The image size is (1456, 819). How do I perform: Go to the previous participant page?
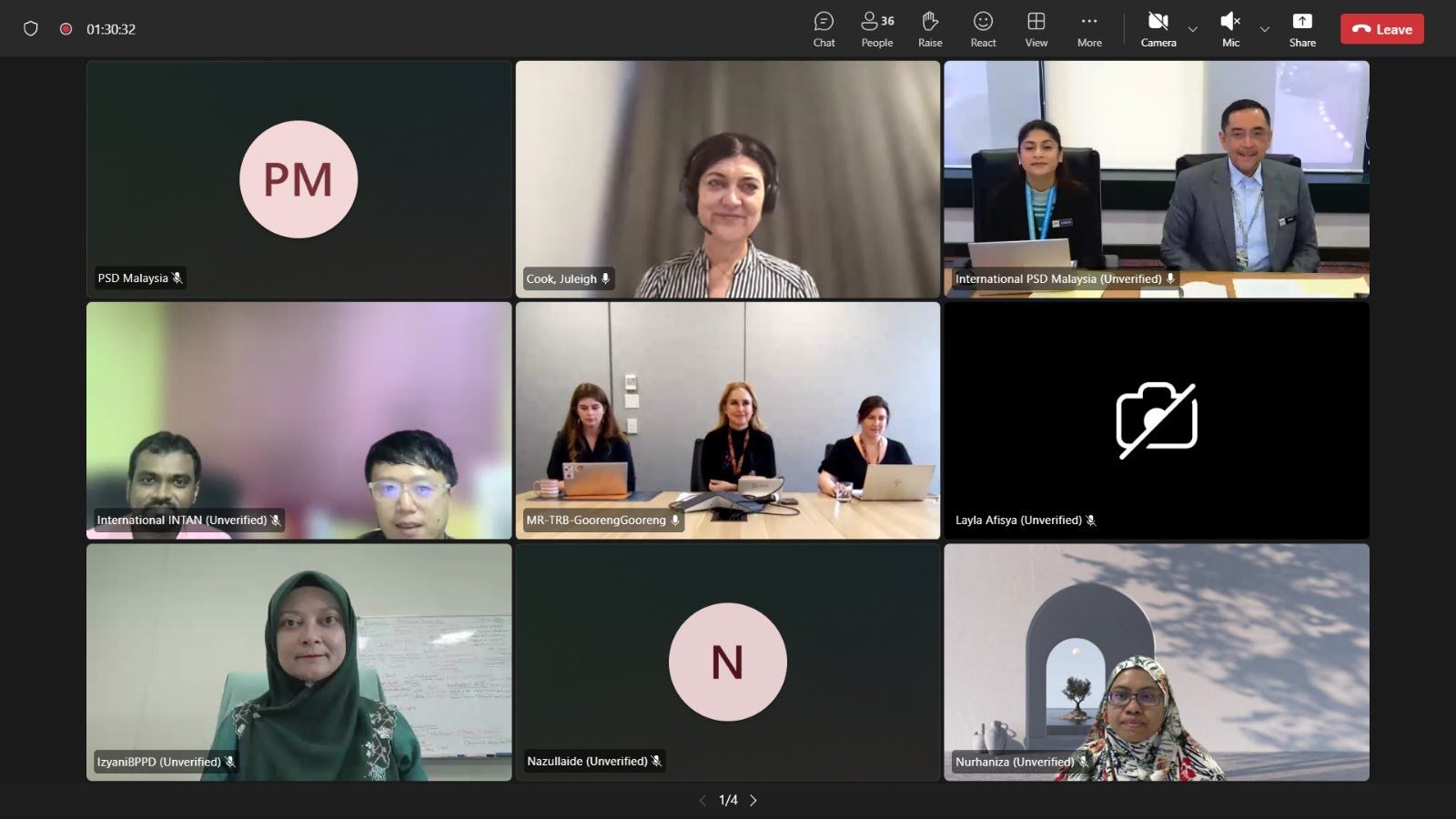click(702, 801)
